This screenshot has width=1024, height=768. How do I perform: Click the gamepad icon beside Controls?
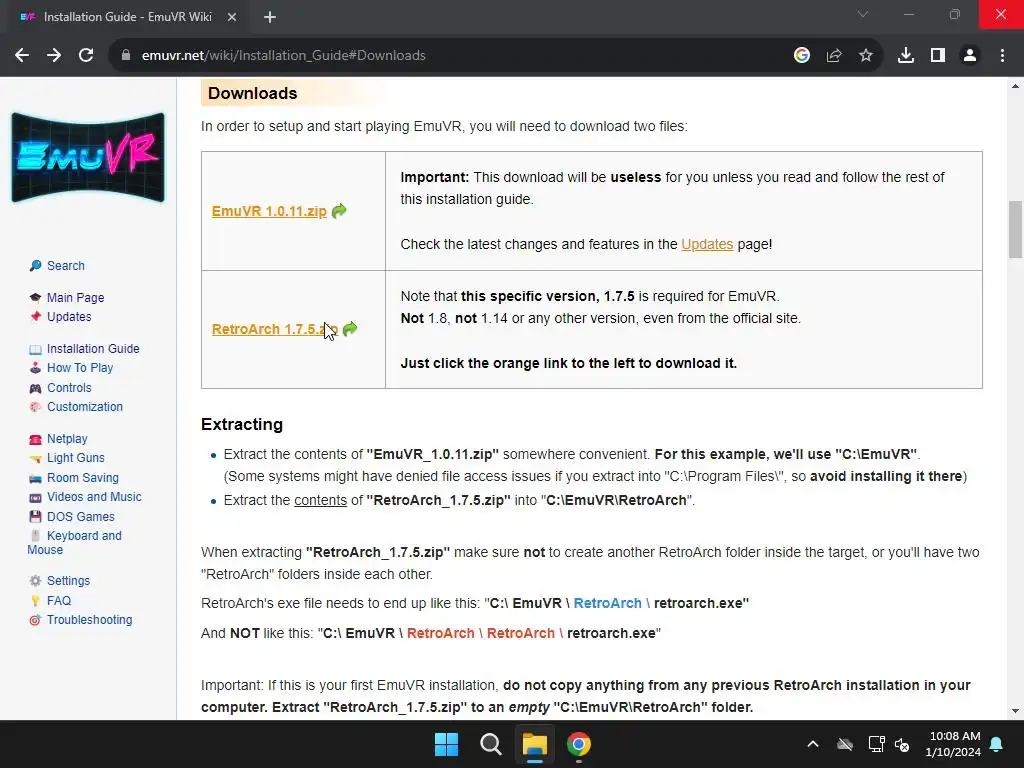[35, 389]
